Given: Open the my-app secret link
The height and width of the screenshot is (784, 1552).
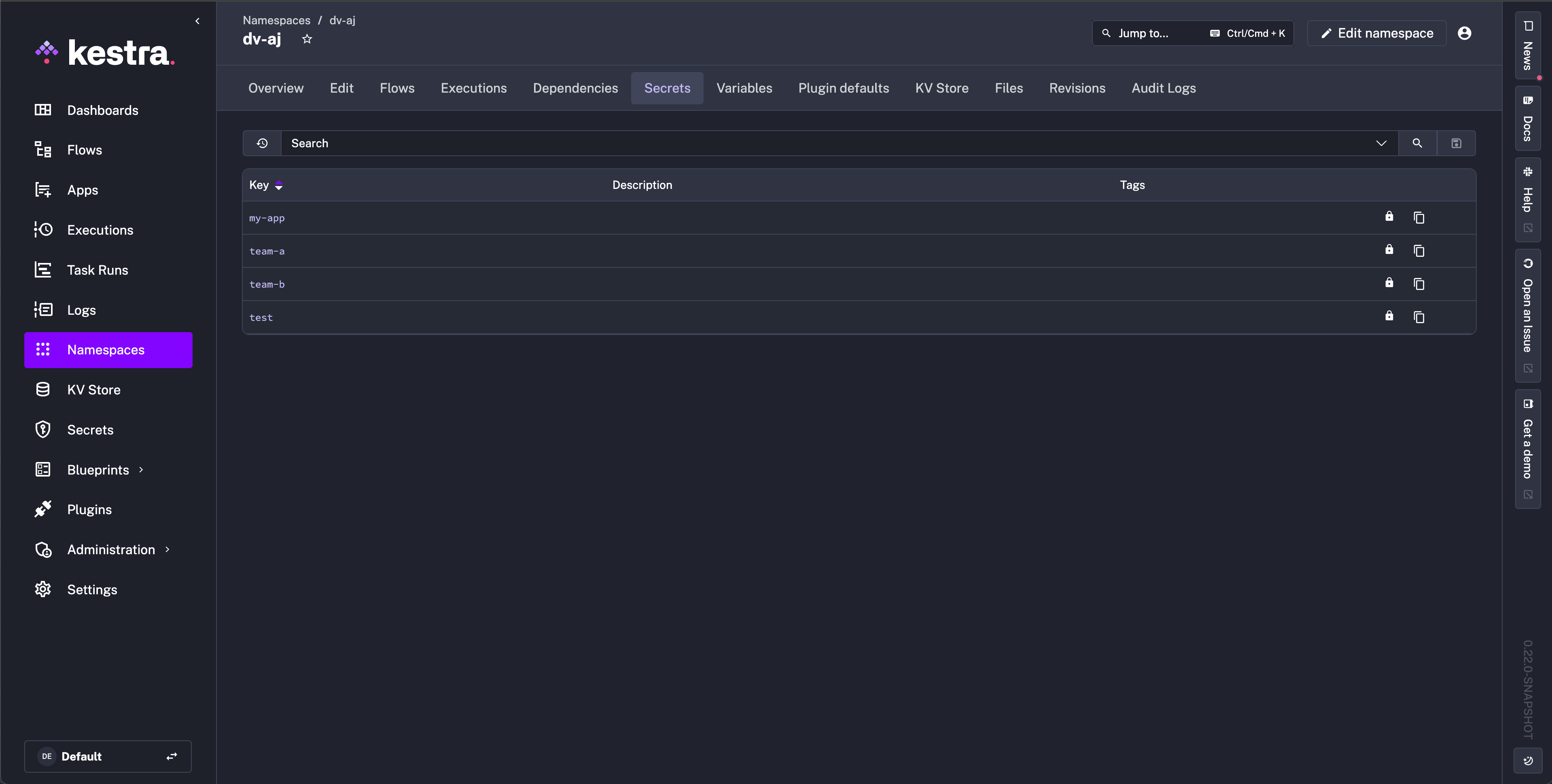Looking at the screenshot, I should click(267, 218).
